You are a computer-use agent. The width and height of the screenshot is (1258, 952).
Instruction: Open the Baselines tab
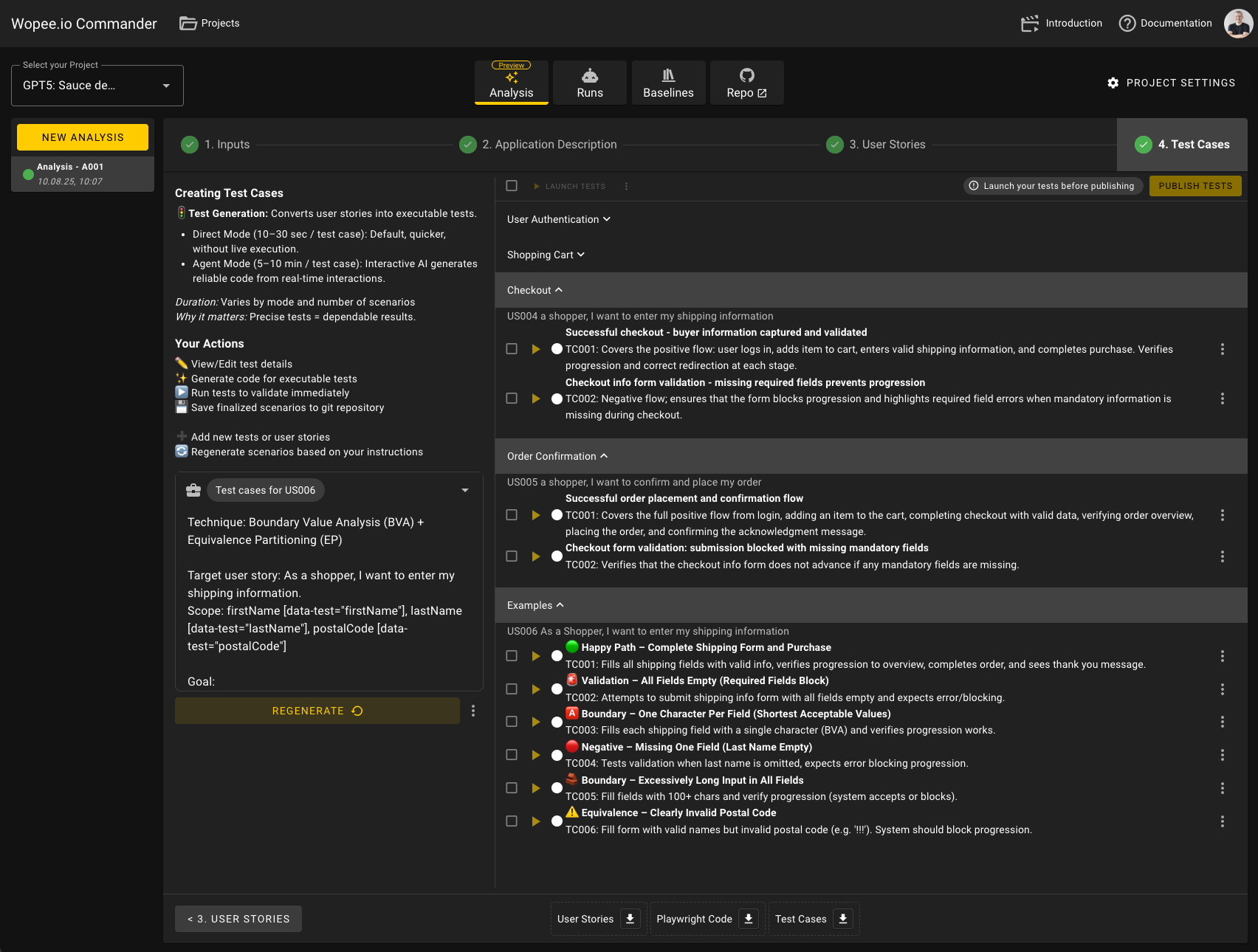pyautogui.click(x=668, y=83)
